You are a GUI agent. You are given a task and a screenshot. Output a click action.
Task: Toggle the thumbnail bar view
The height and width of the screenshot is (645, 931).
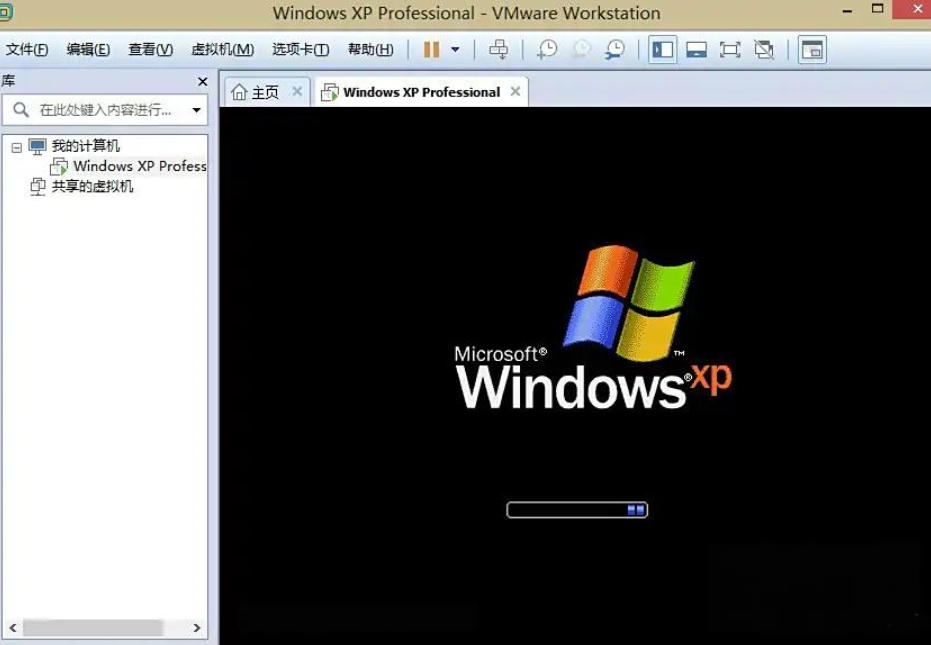696,49
